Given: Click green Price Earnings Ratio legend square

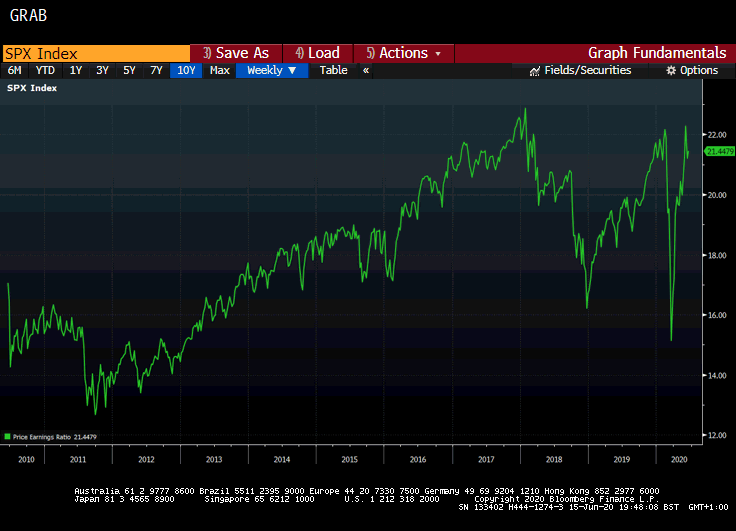Looking at the screenshot, I should (x=8, y=437).
